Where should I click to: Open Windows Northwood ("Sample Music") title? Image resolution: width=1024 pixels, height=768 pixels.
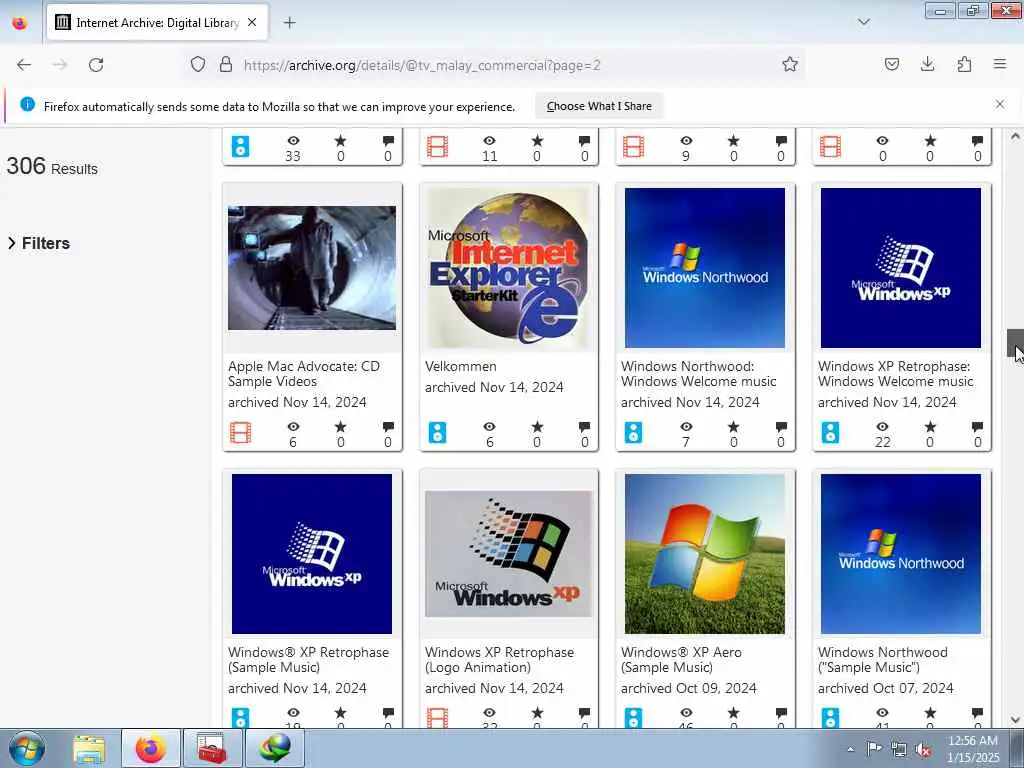[x=882, y=660]
